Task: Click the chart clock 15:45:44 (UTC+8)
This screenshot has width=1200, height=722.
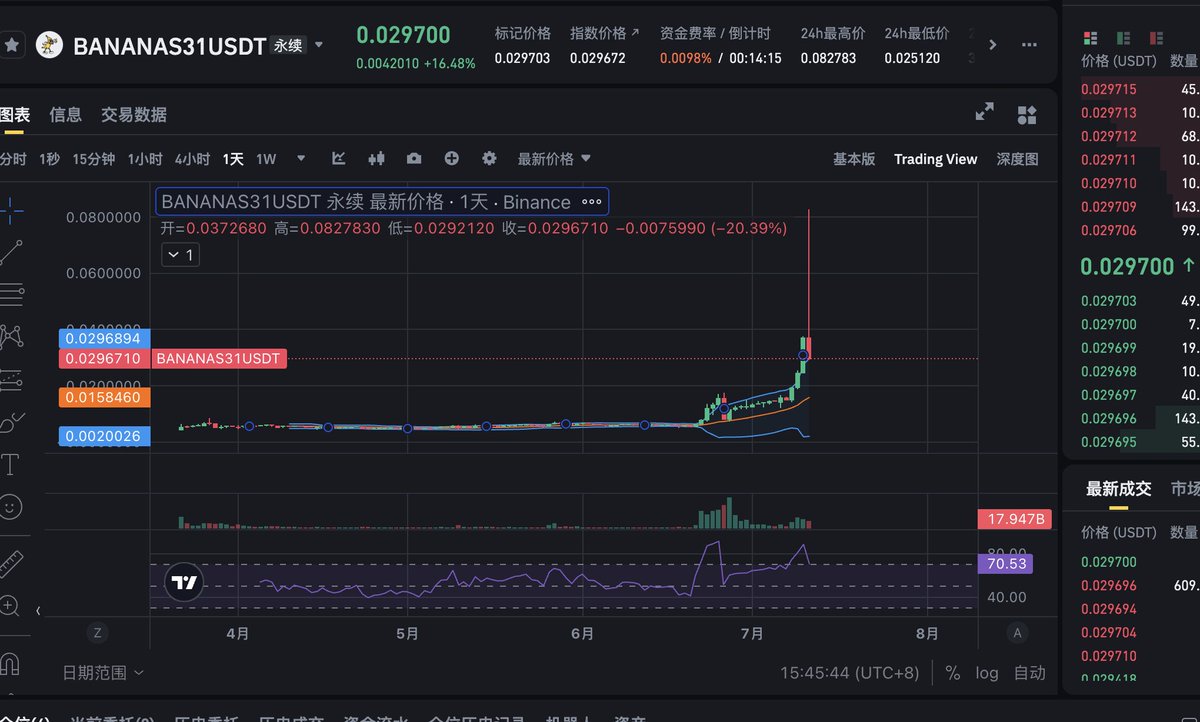Action: pos(850,673)
